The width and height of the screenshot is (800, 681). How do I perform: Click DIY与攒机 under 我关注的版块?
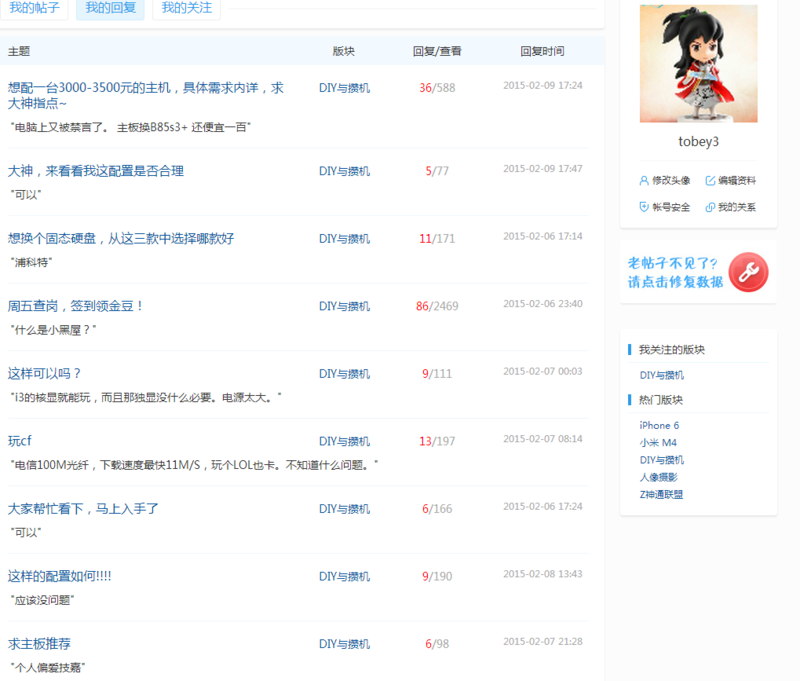click(x=662, y=375)
